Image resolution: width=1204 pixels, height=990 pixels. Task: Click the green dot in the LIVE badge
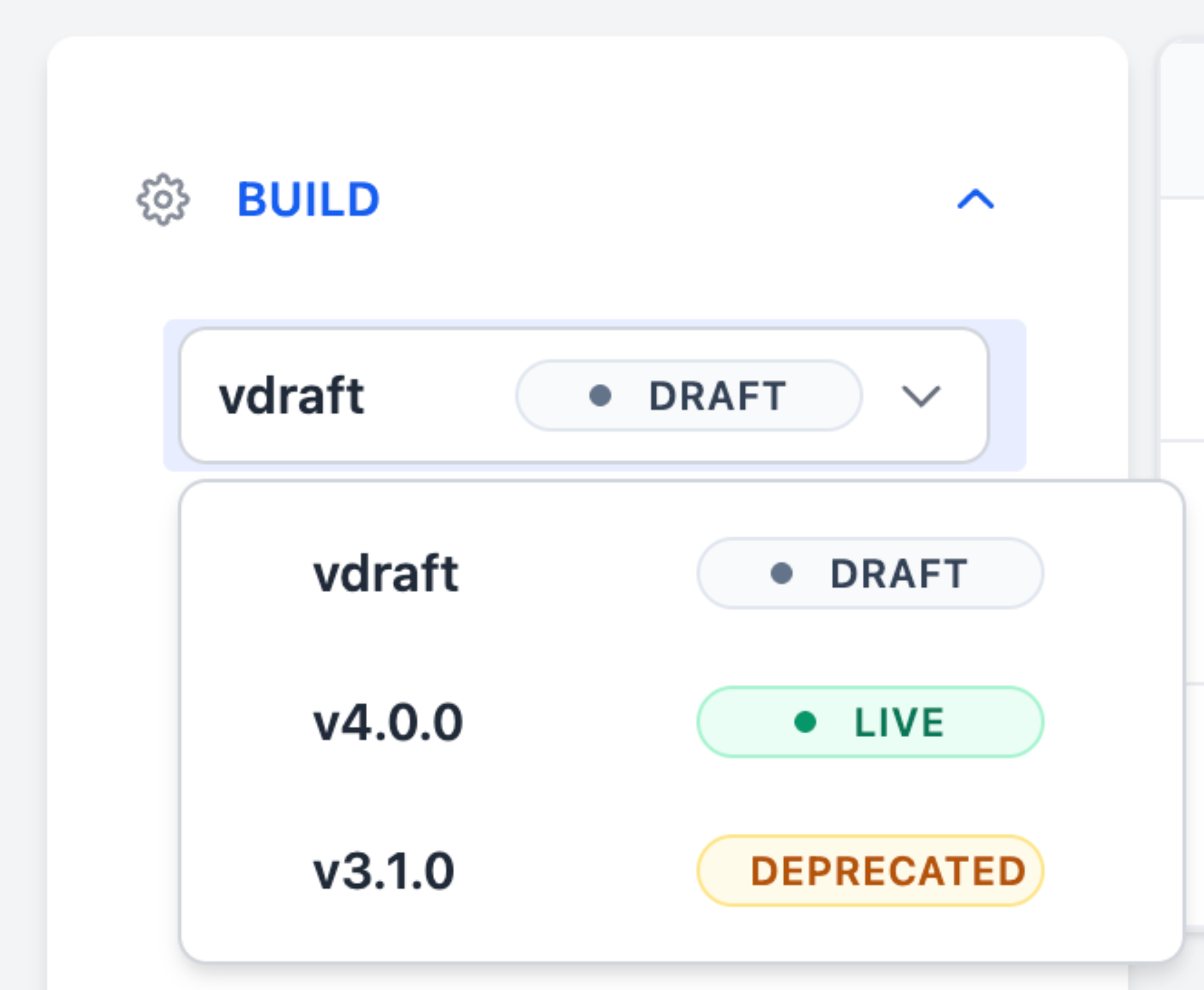pyautogui.click(x=805, y=722)
